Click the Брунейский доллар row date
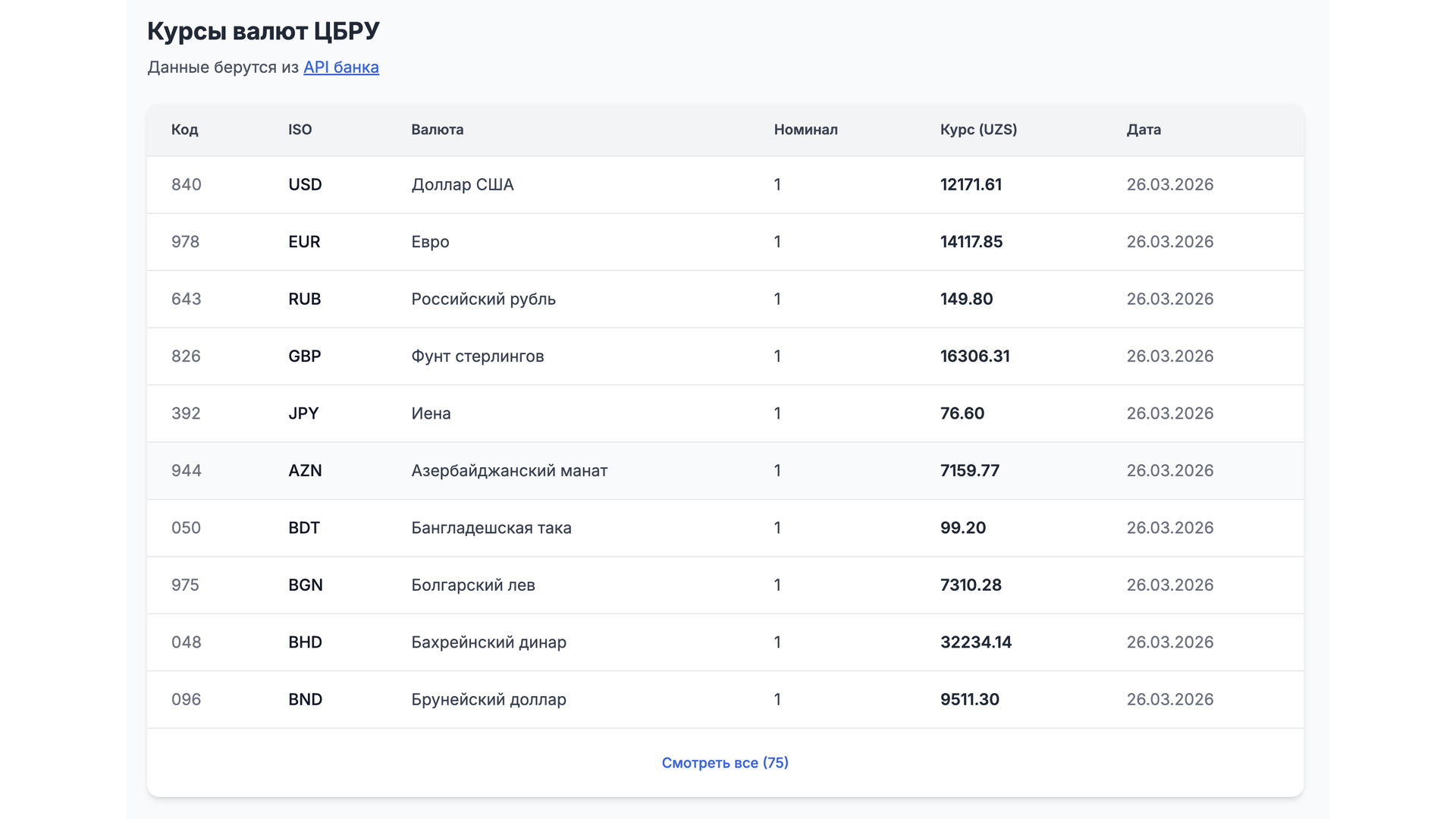This screenshot has width=1456, height=819. click(1169, 700)
